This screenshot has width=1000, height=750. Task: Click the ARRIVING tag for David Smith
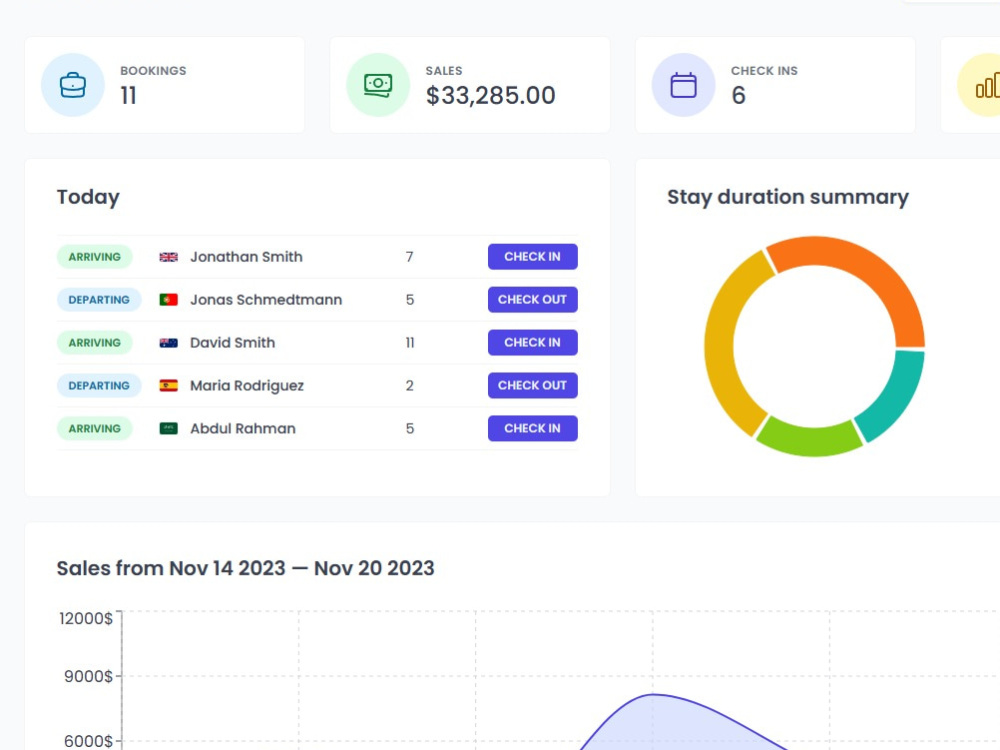(x=94, y=342)
